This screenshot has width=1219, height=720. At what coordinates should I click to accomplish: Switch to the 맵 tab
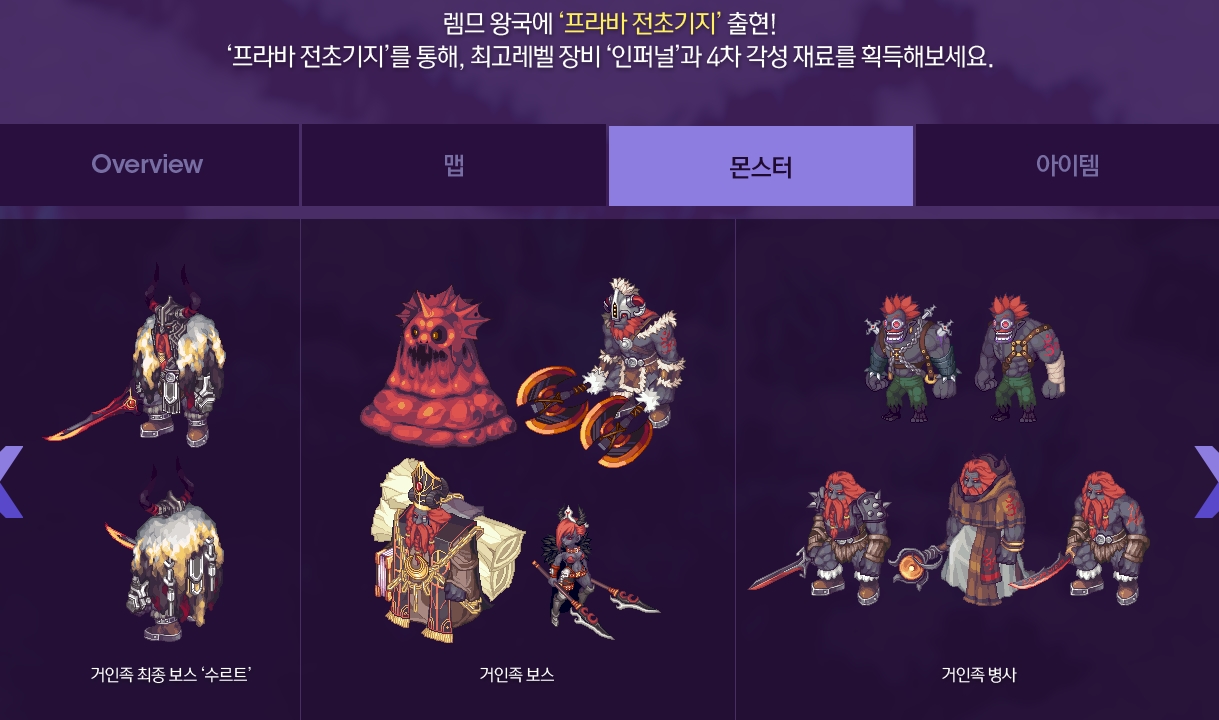pyautogui.click(x=454, y=165)
